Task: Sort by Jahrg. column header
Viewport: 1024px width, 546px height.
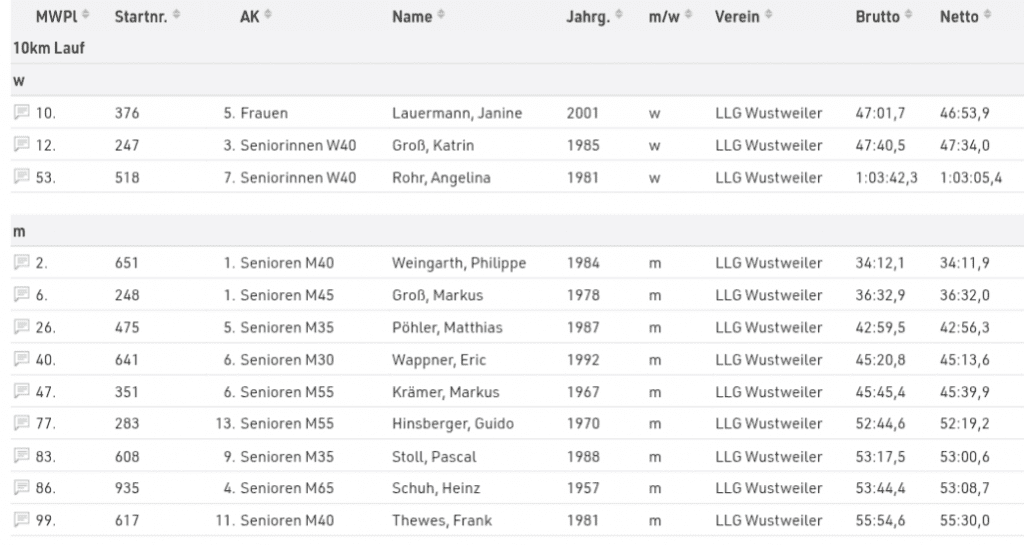Action: 618,17
